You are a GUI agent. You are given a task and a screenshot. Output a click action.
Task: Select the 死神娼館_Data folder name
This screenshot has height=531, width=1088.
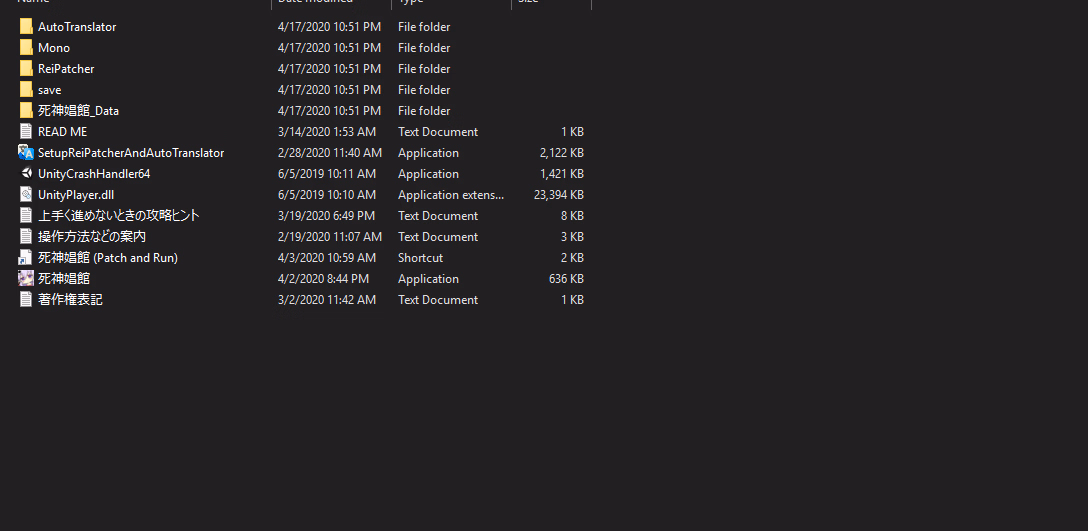pos(78,110)
